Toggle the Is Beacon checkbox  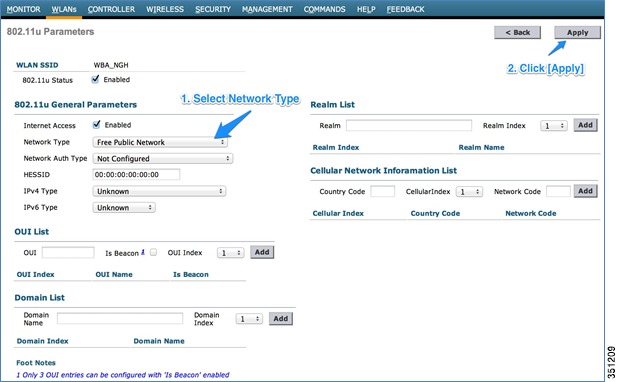tap(153, 252)
